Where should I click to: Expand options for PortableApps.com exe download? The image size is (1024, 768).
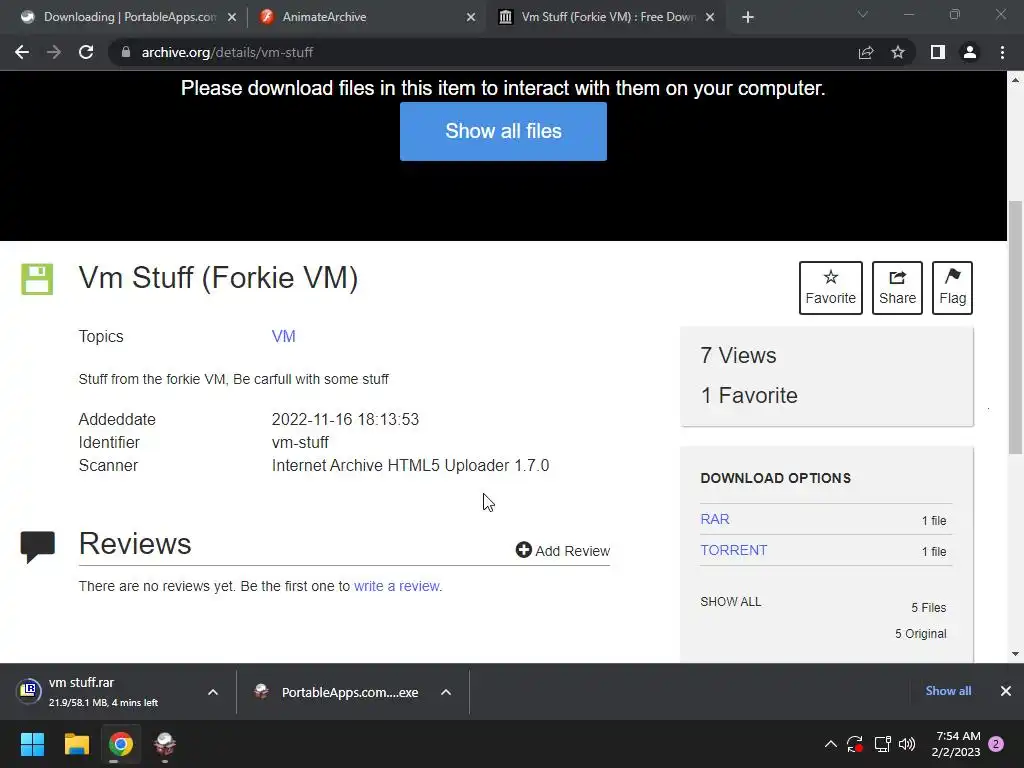point(446,692)
